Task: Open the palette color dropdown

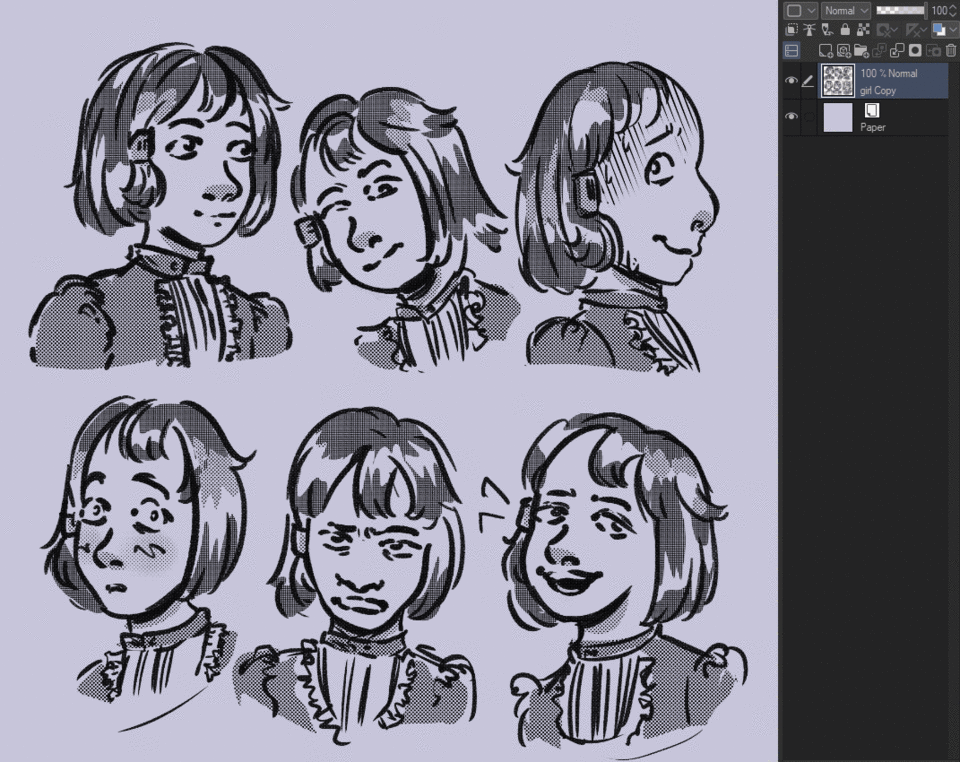Action: tap(800, 10)
